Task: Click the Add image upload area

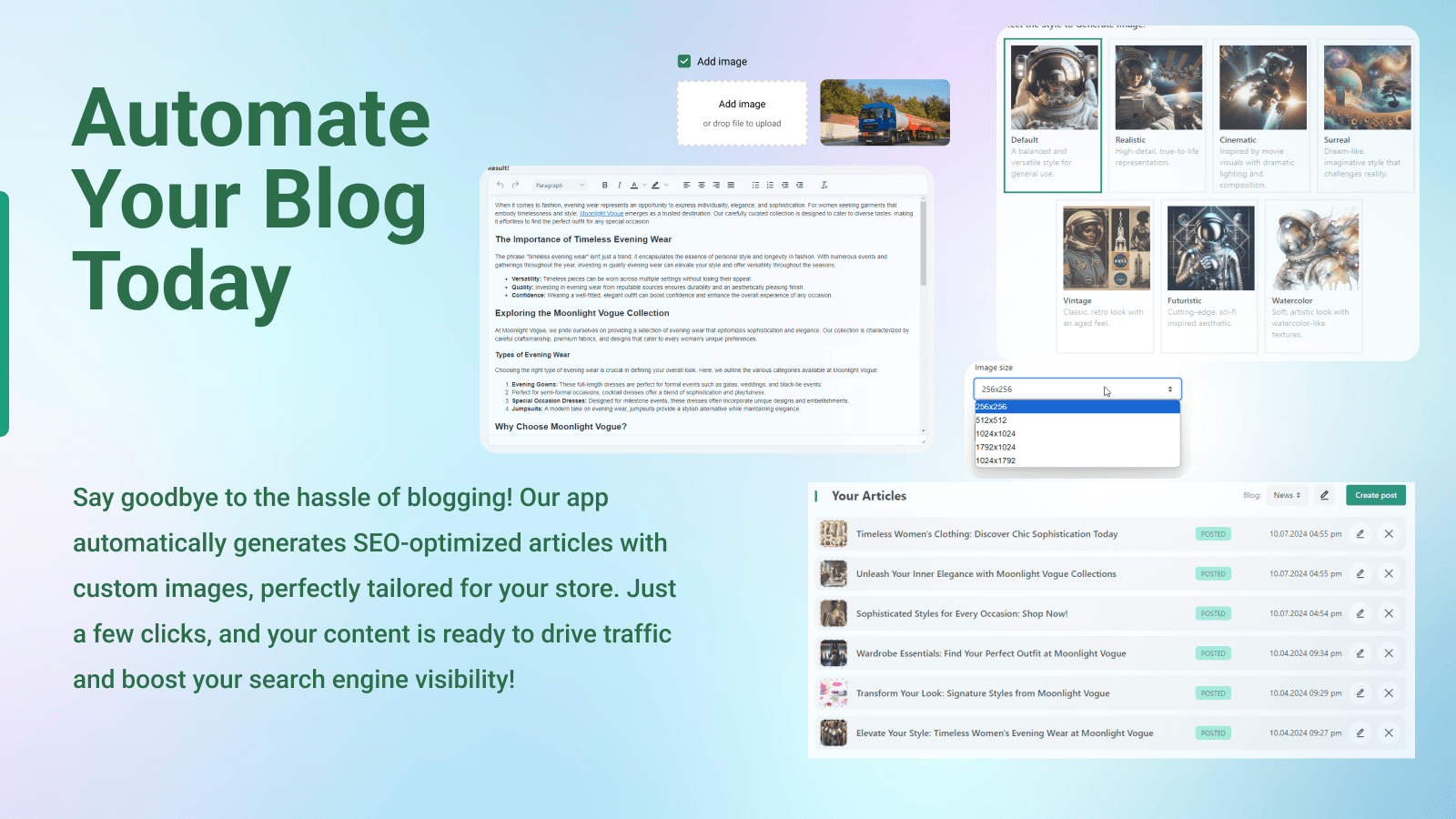Action: coord(742,112)
